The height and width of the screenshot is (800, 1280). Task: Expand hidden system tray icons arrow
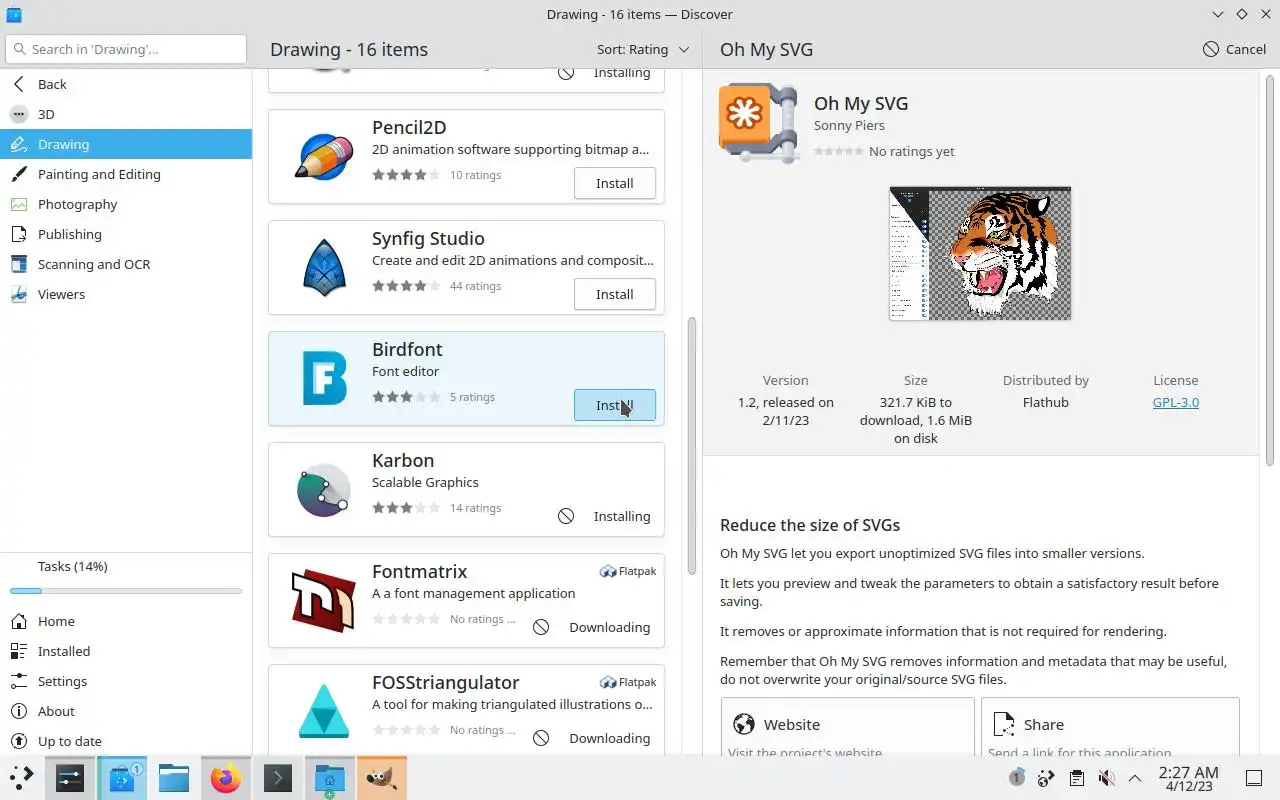tap(1135, 778)
